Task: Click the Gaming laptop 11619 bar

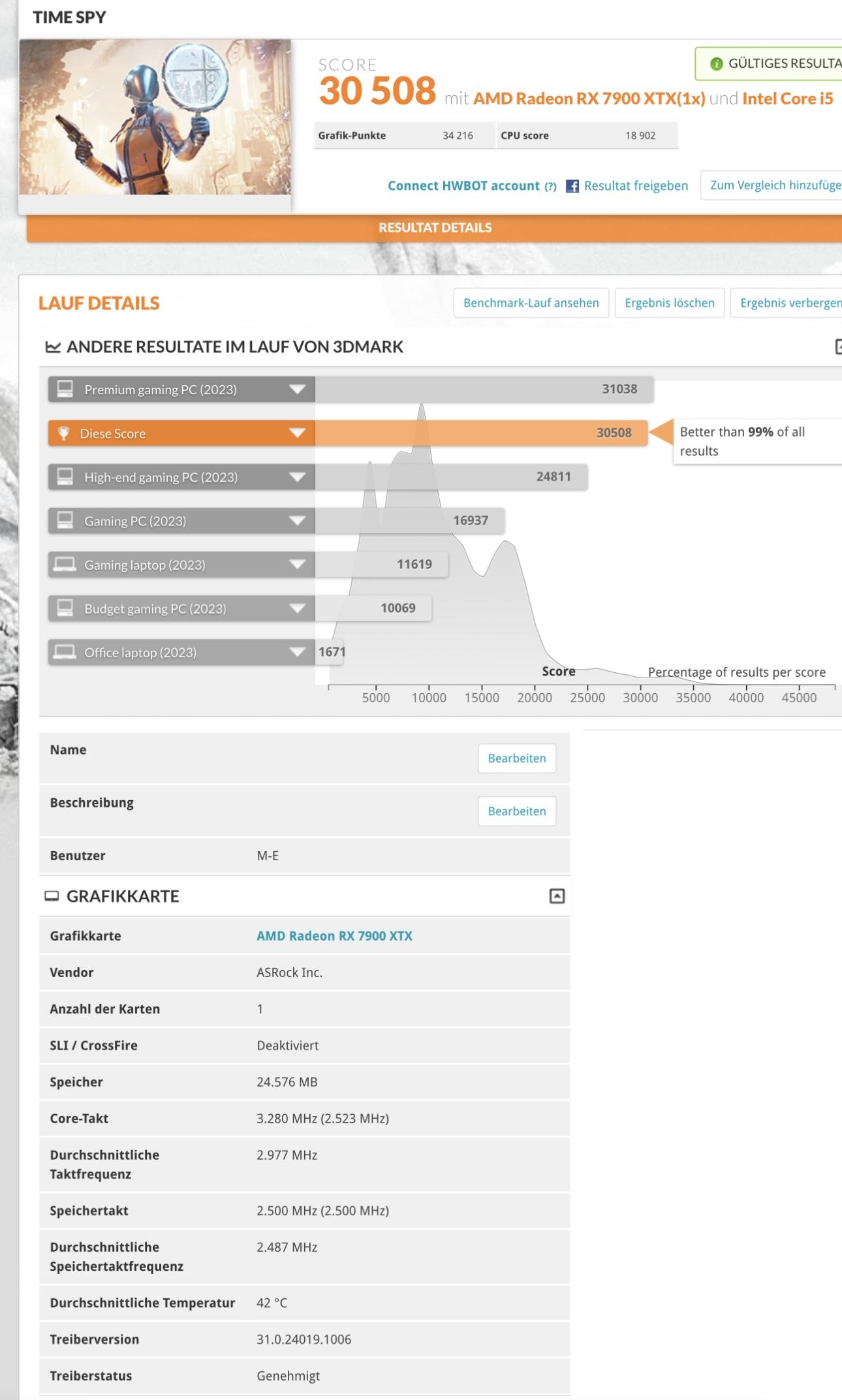Action: click(382, 564)
